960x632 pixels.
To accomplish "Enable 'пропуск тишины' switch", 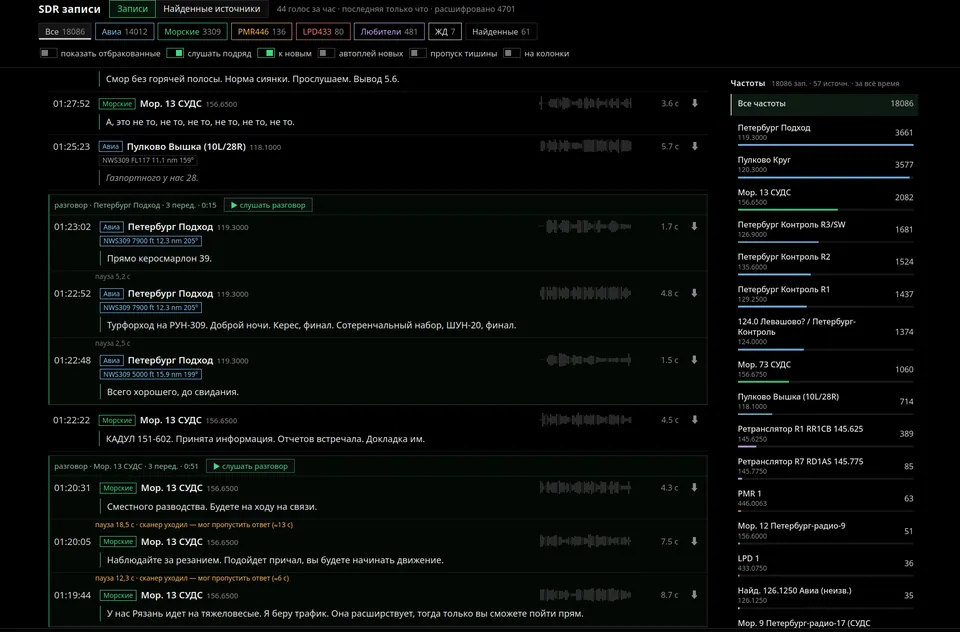I will (418, 53).
